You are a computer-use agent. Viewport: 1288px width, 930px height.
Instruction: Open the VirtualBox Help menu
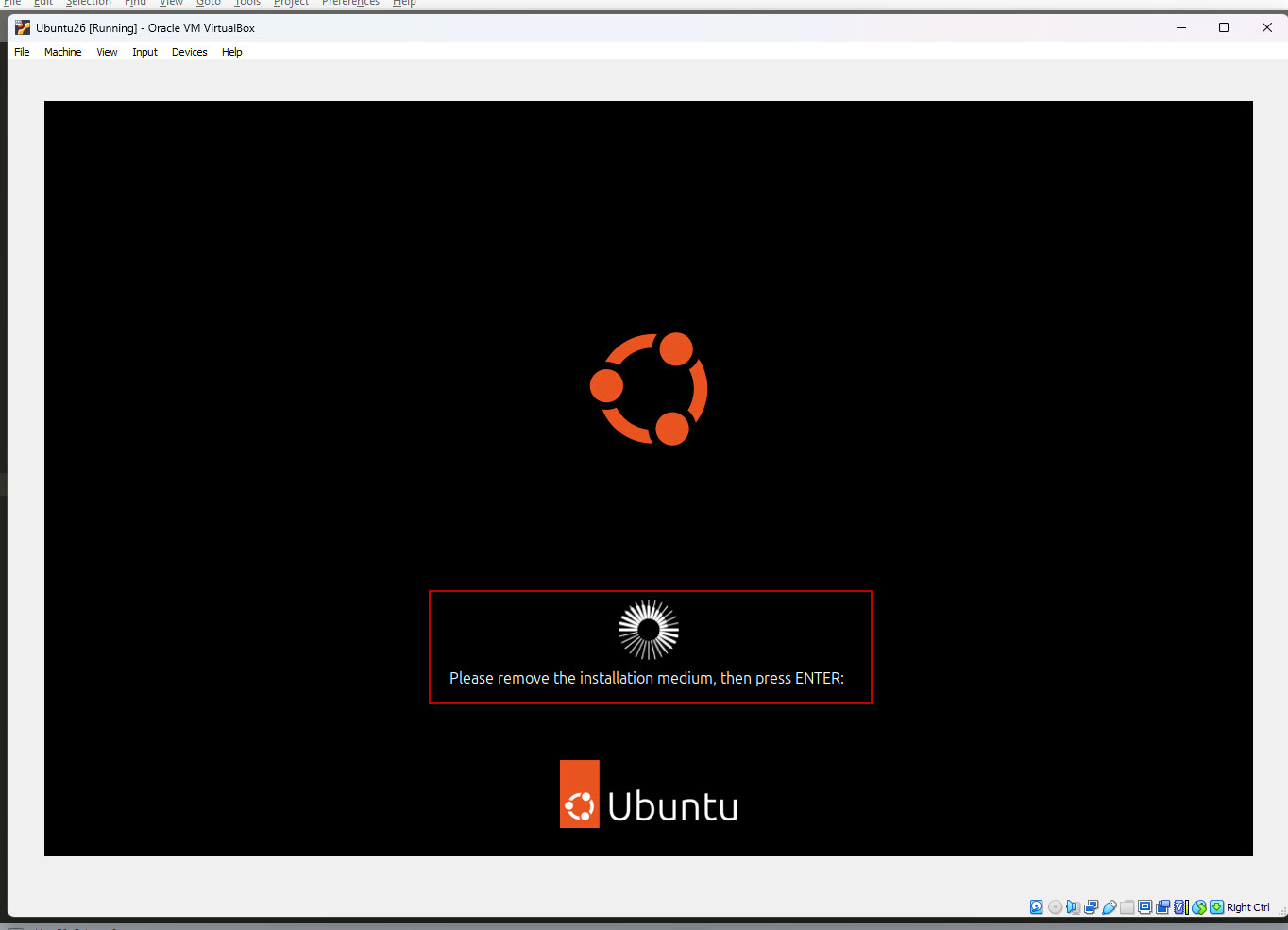coord(231,52)
